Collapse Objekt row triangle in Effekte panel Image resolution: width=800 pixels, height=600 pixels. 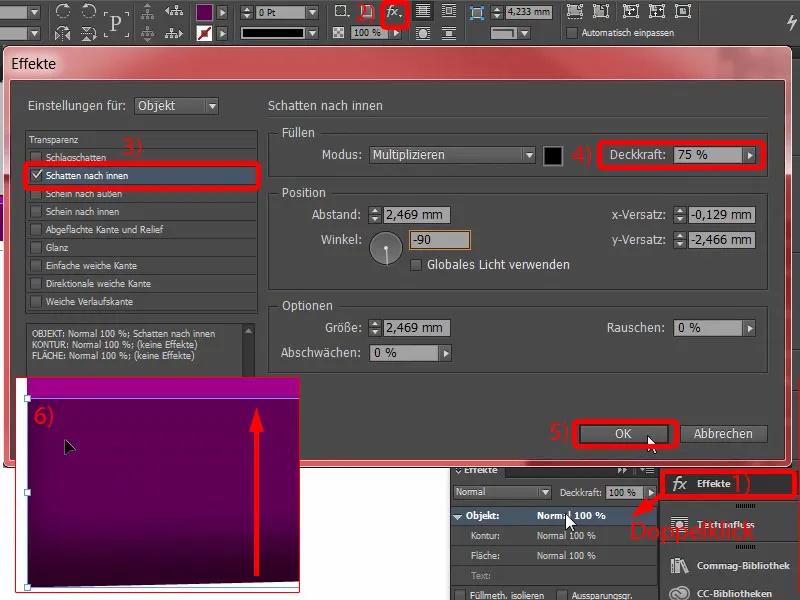[x=458, y=516]
